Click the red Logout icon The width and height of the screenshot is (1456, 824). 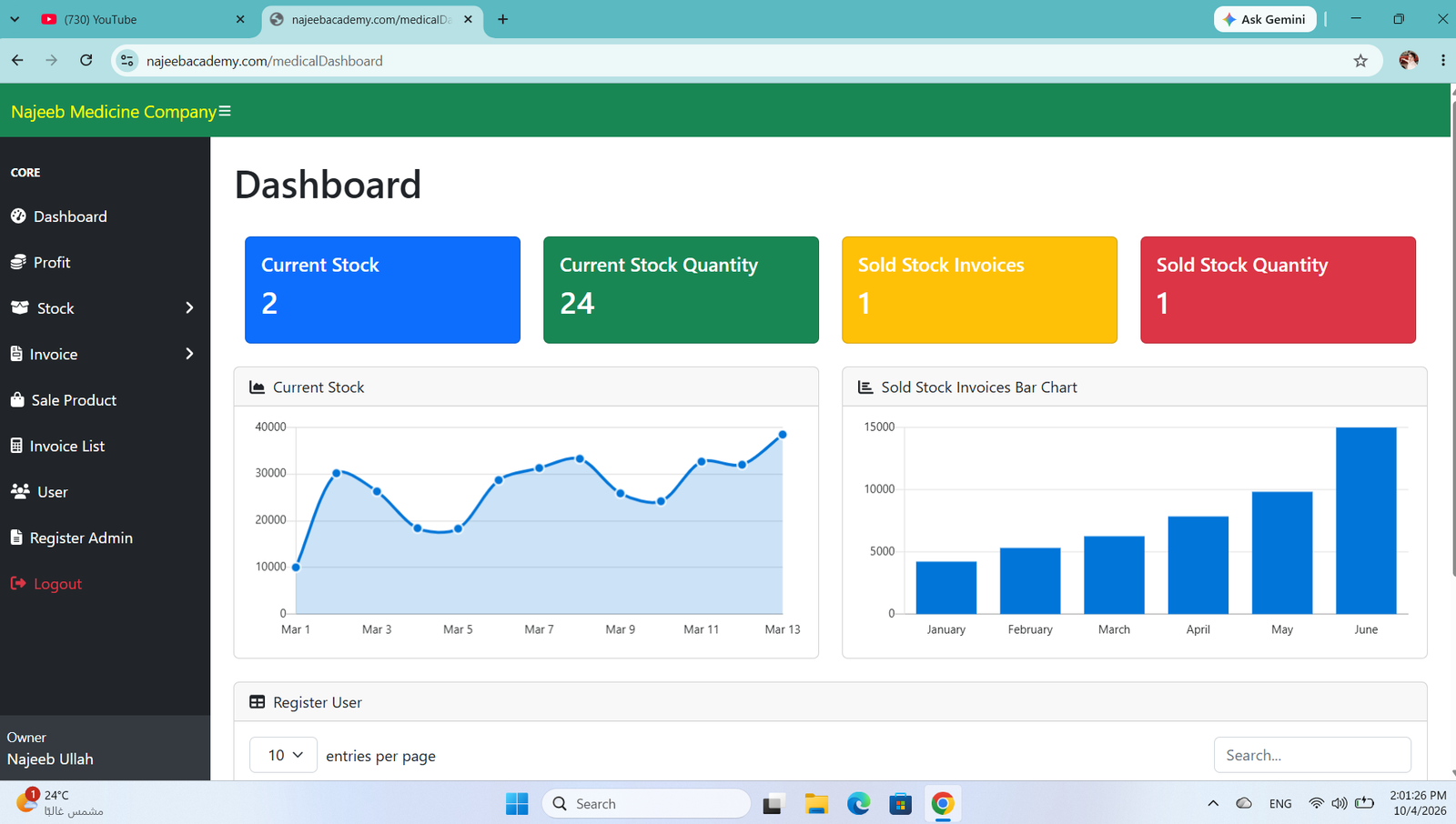(18, 583)
